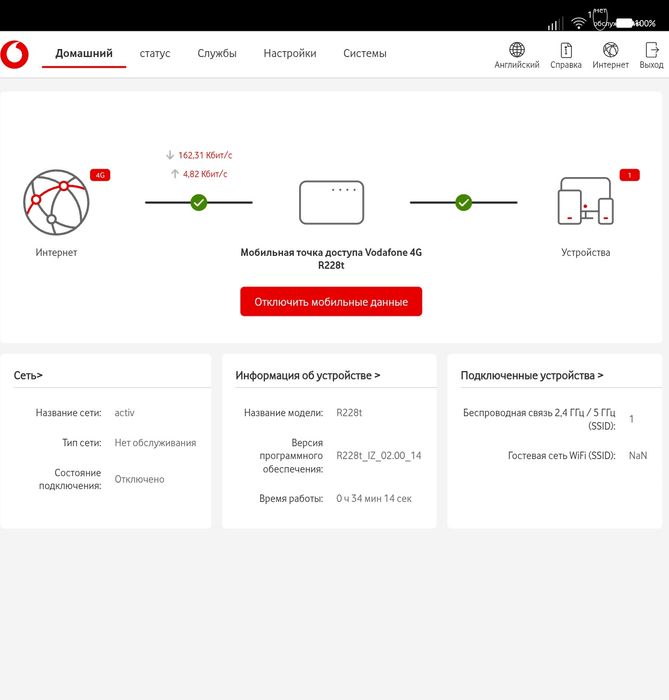Click uptime value 0 ч 34 мин 14 сек
This screenshot has height=700, width=669.
(374, 499)
